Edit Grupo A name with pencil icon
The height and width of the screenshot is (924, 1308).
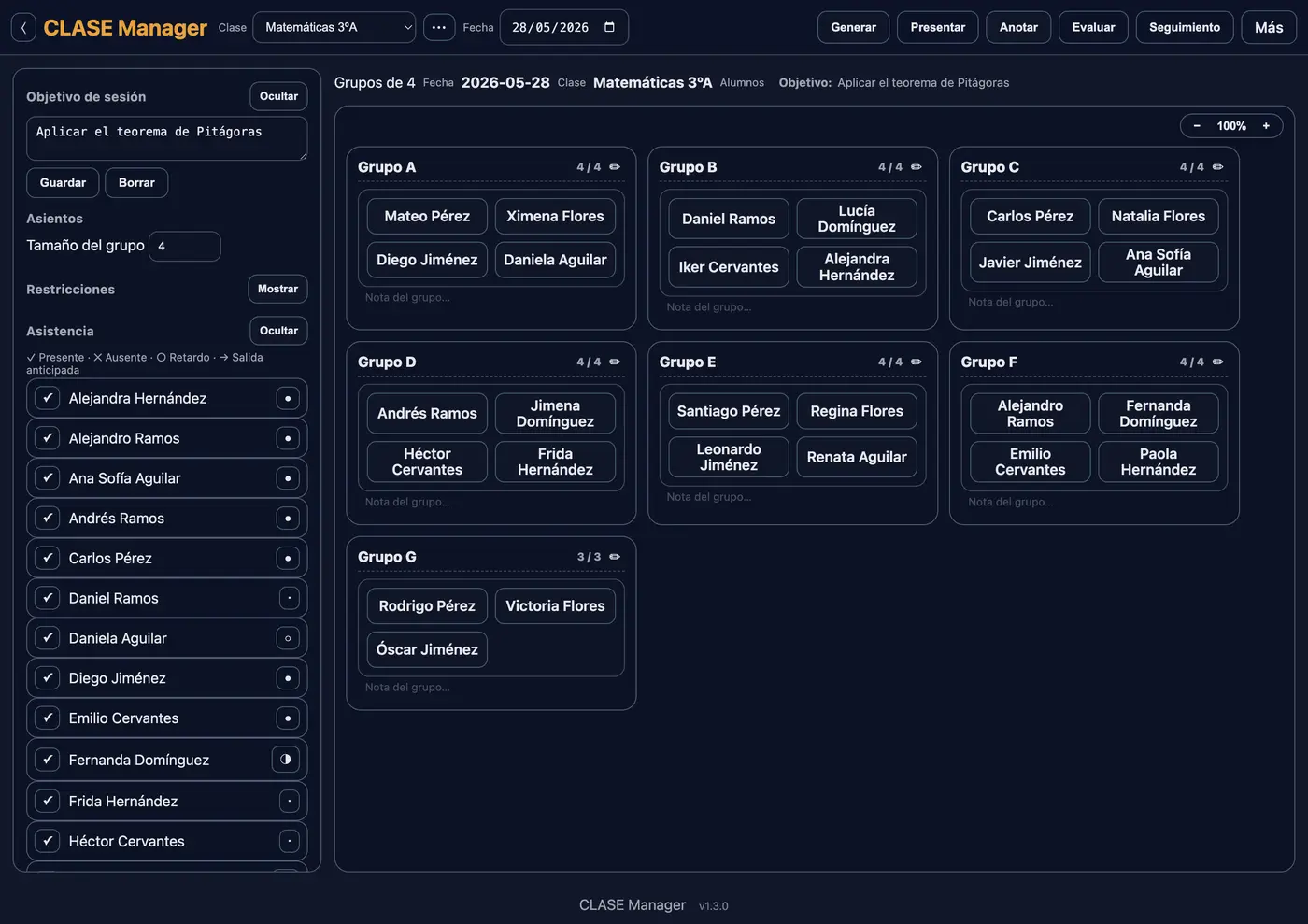(x=615, y=167)
